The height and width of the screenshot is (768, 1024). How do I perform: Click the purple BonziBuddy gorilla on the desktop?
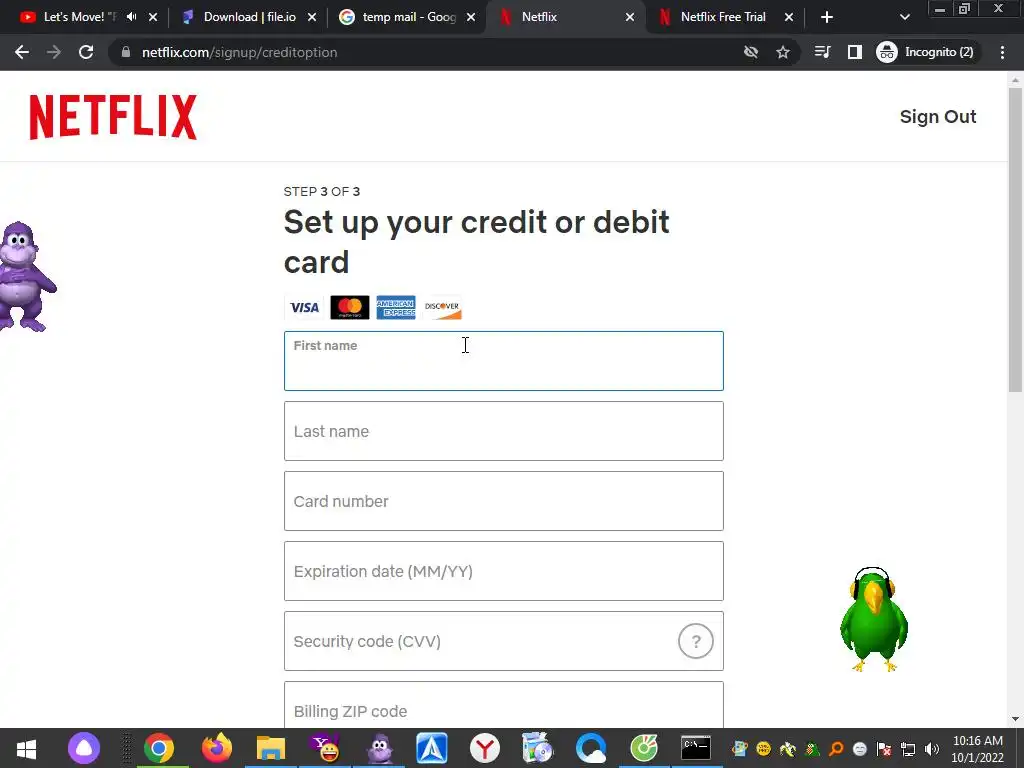click(25, 277)
